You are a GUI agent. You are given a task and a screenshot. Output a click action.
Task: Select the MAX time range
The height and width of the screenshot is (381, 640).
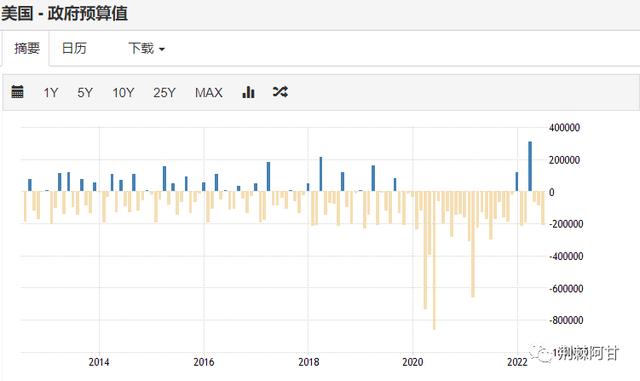point(209,93)
